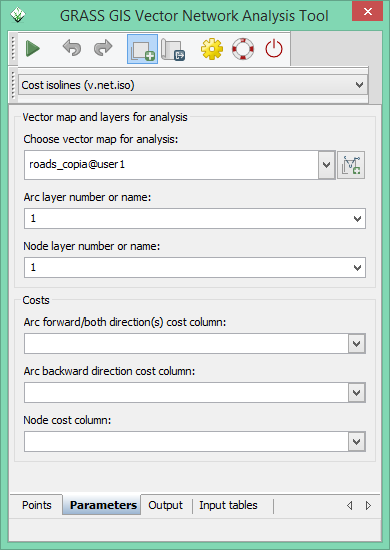The height and width of the screenshot is (550, 390).
Task: Click the add vector map icon beside roads_copia
Action: pos(351,165)
